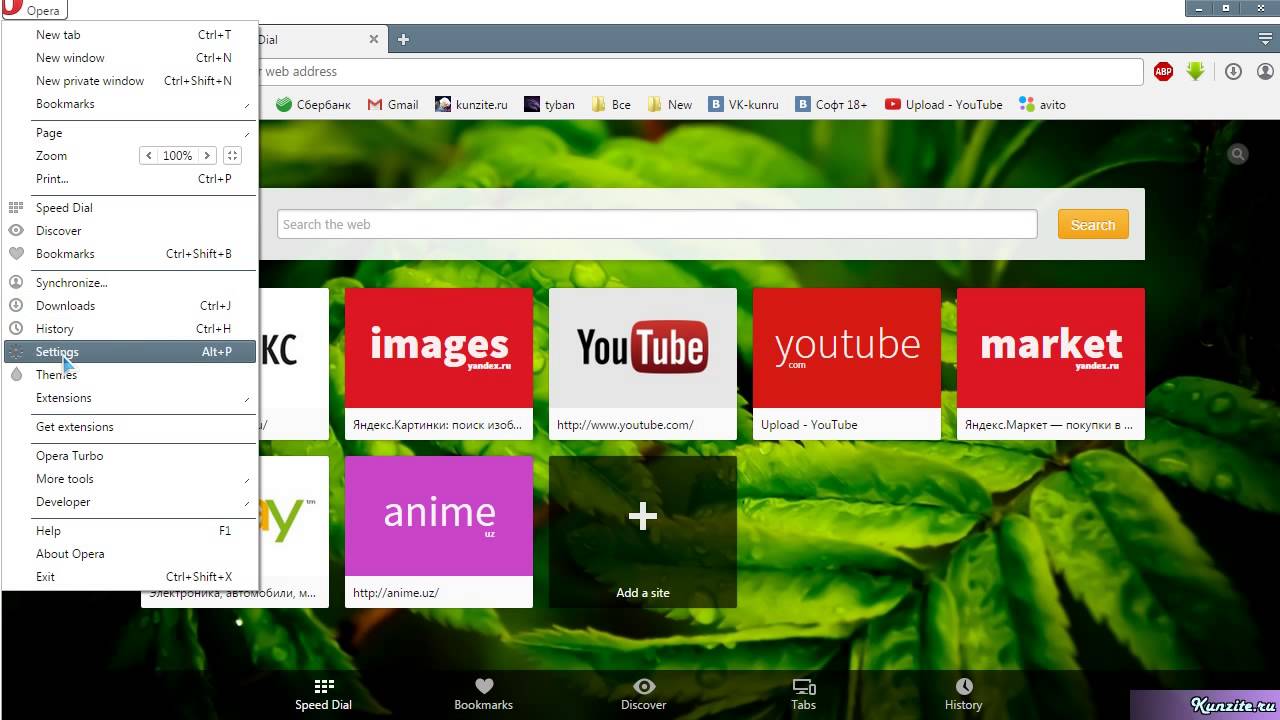
Task: Open the tab menu icon at top right
Action: (x=1265, y=39)
